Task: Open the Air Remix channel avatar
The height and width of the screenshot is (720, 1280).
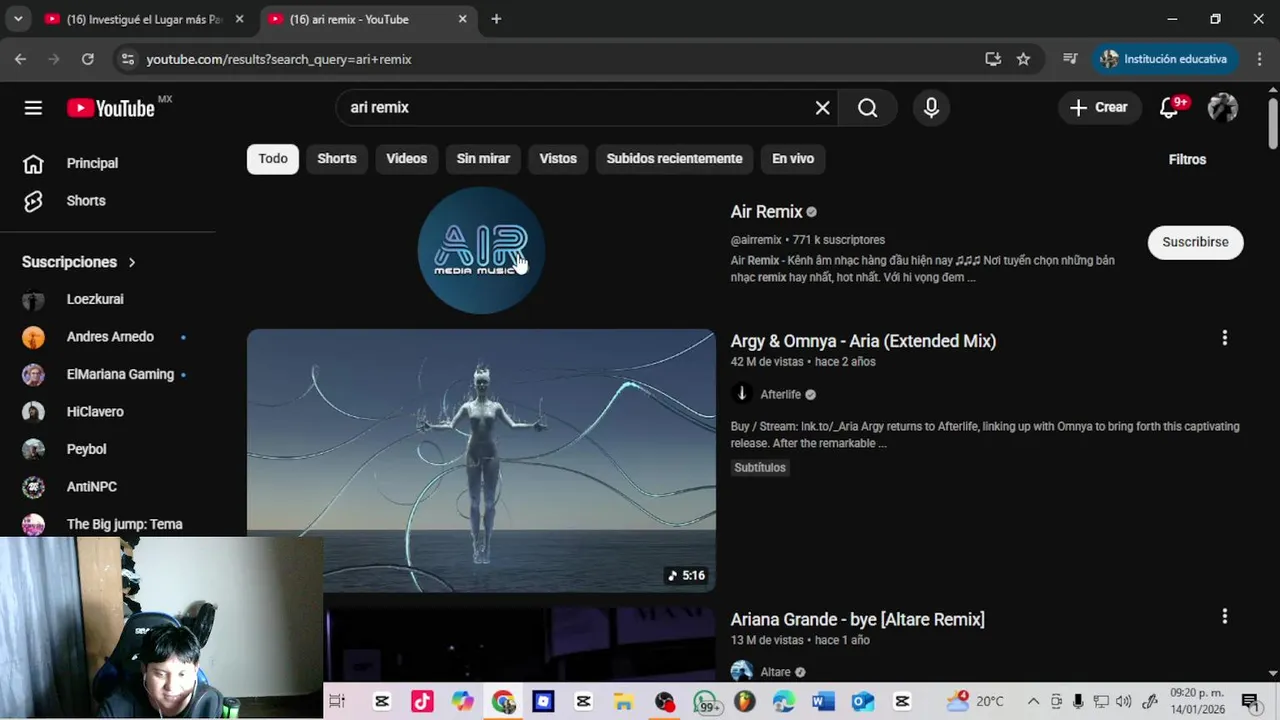Action: pos(481,250)
